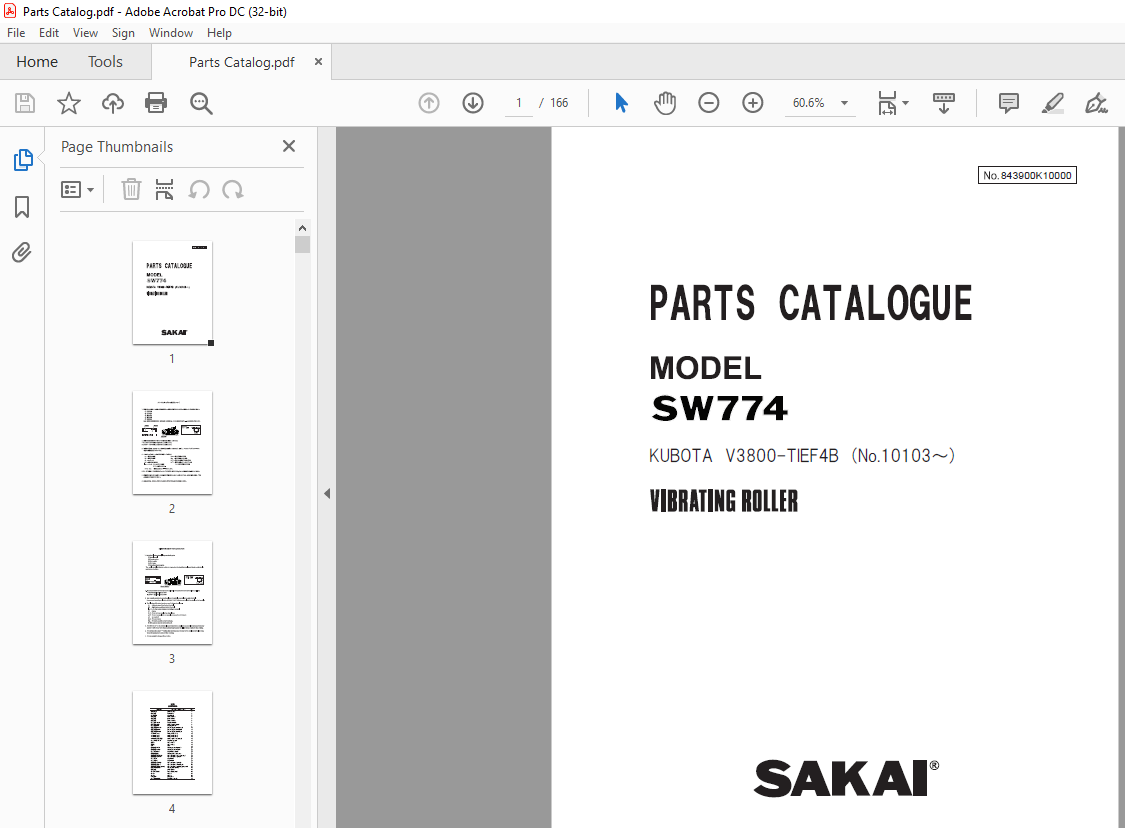Click the Save file icon
Image resolution: width=1125 pixels, height=828 pixels.
(x=25, y=103)
